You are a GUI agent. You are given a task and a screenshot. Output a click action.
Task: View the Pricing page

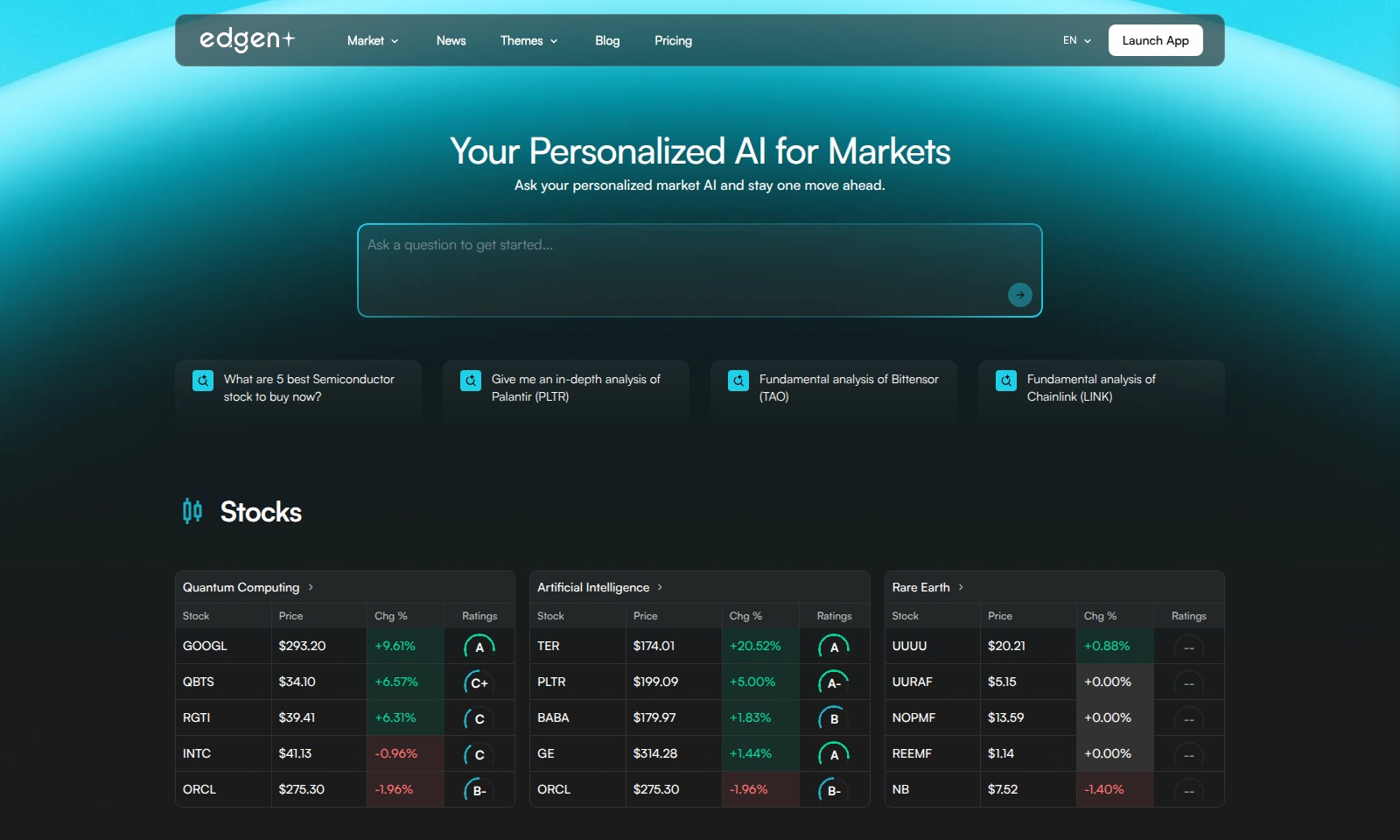pos(673,40)
